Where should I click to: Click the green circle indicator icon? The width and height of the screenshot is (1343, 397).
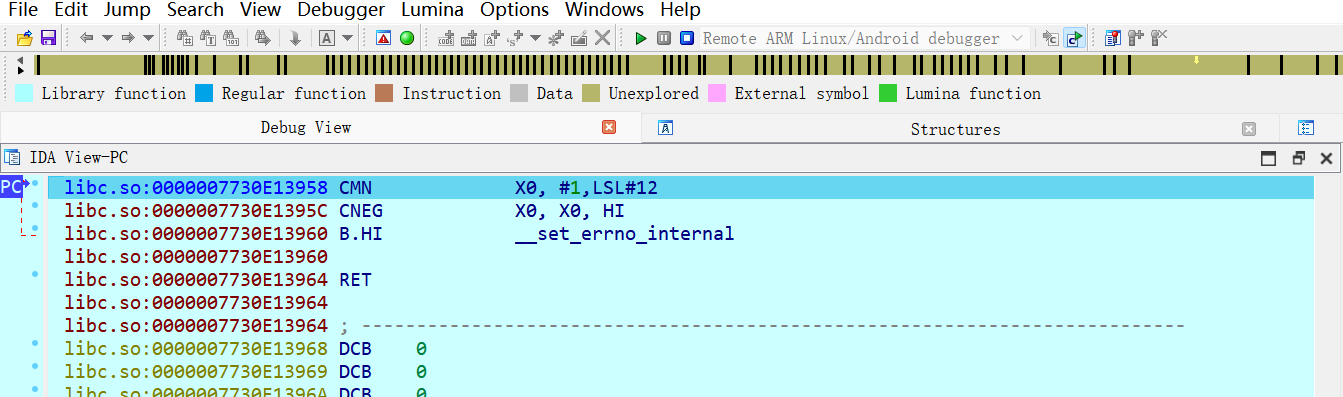click(407, 38)
